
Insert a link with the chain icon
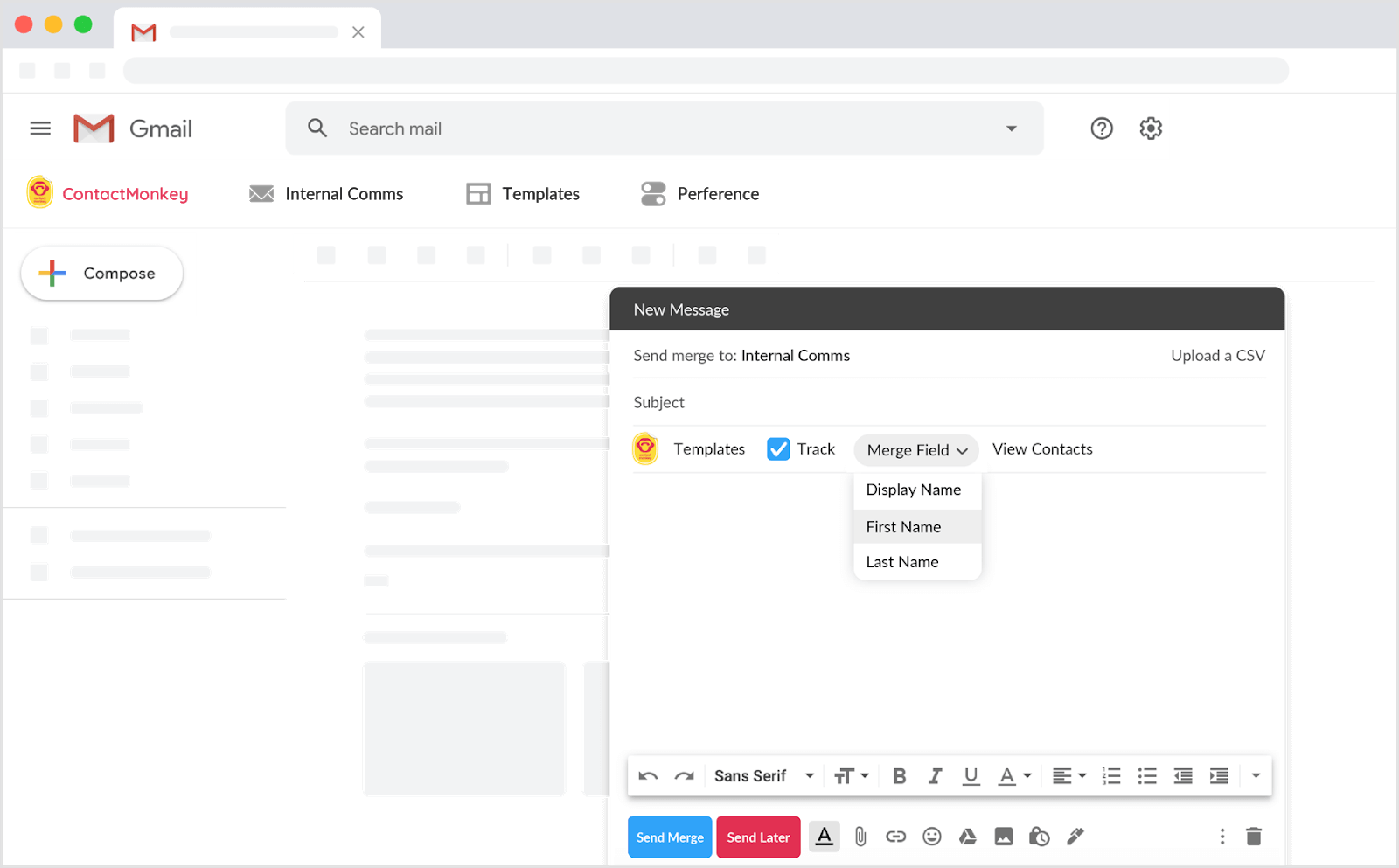[x=895, y=837]
